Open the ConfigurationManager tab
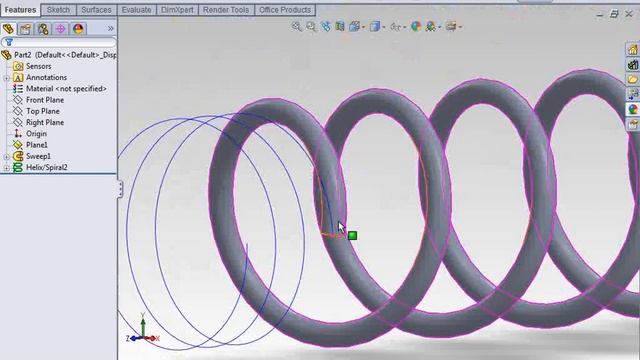Screen dimensions: 640x360 pos(43,29)
